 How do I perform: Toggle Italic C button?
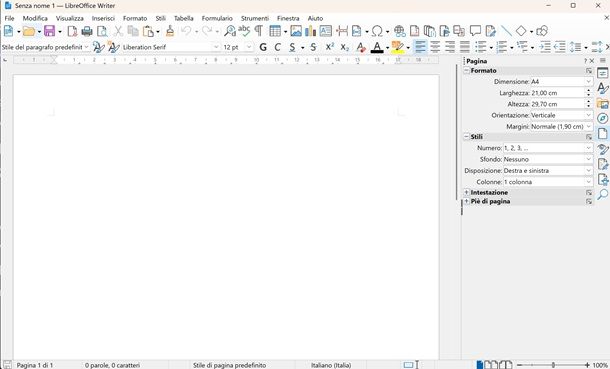click(277, 47)
